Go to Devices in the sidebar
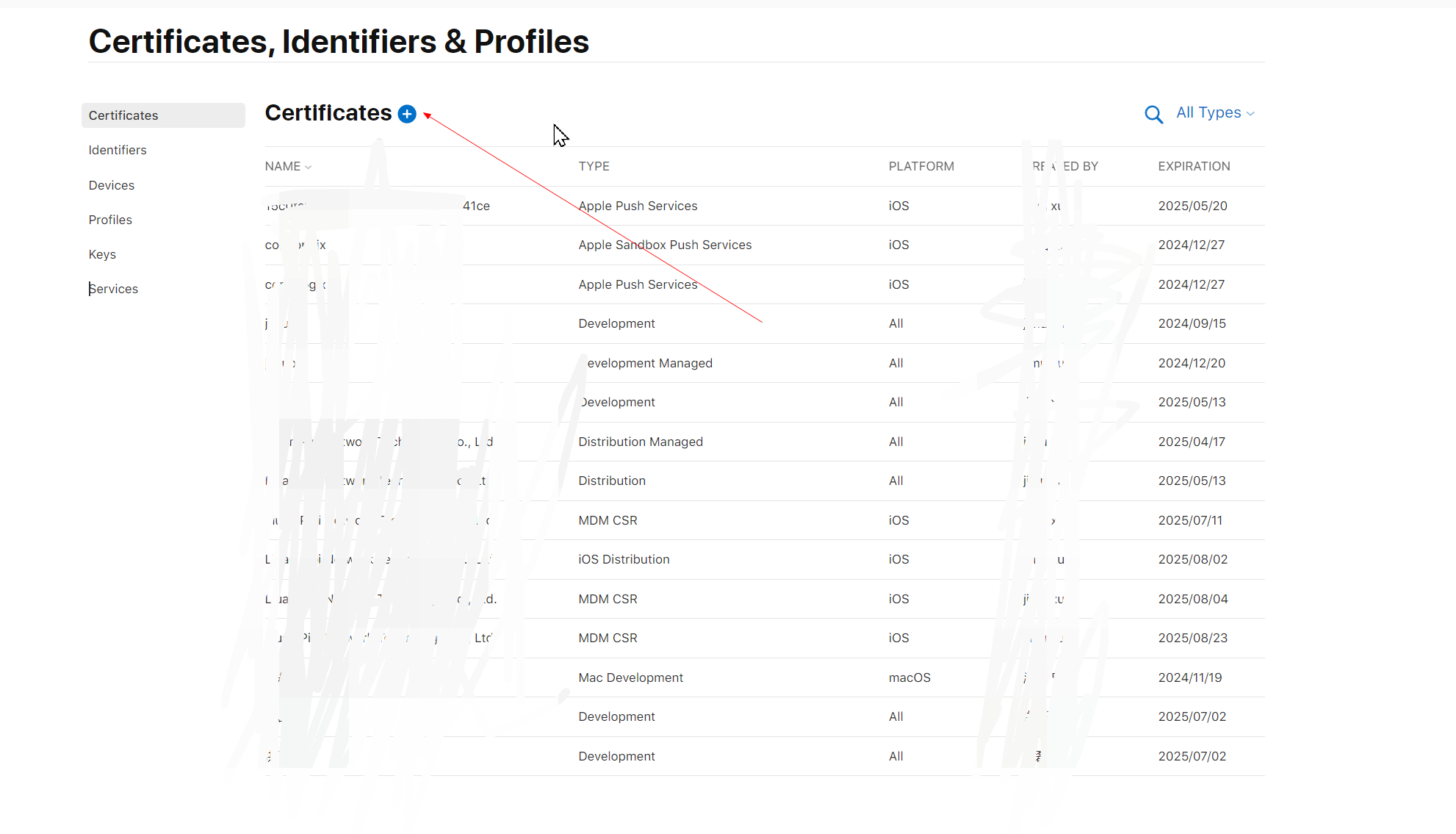Viewport: 1456px width, 834px height. pyautogui.click(x=112, y=185)
